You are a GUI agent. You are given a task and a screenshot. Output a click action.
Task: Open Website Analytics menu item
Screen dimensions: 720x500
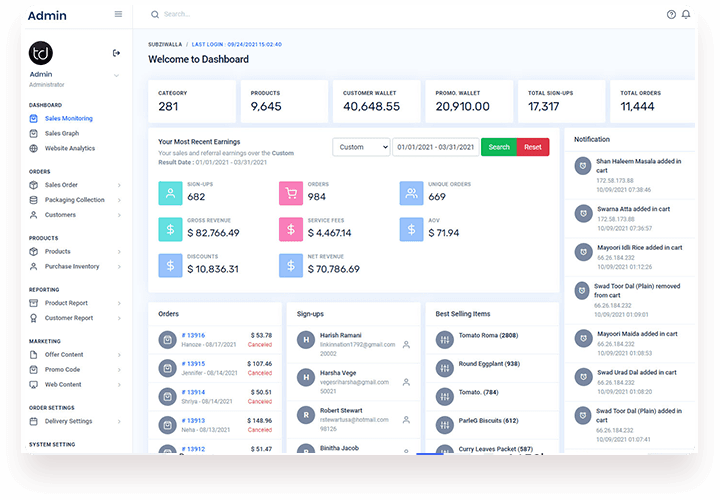point(70,148)
